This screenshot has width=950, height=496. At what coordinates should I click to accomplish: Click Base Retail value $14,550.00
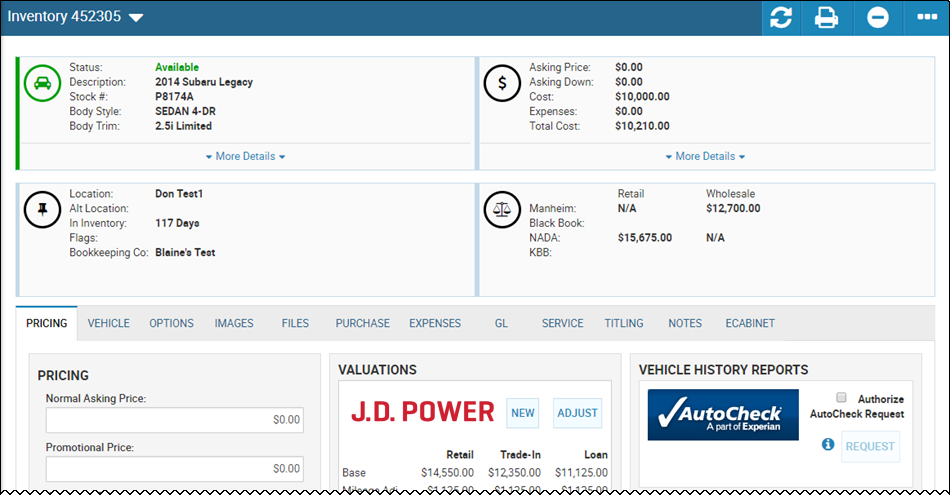tap(448, 472)
